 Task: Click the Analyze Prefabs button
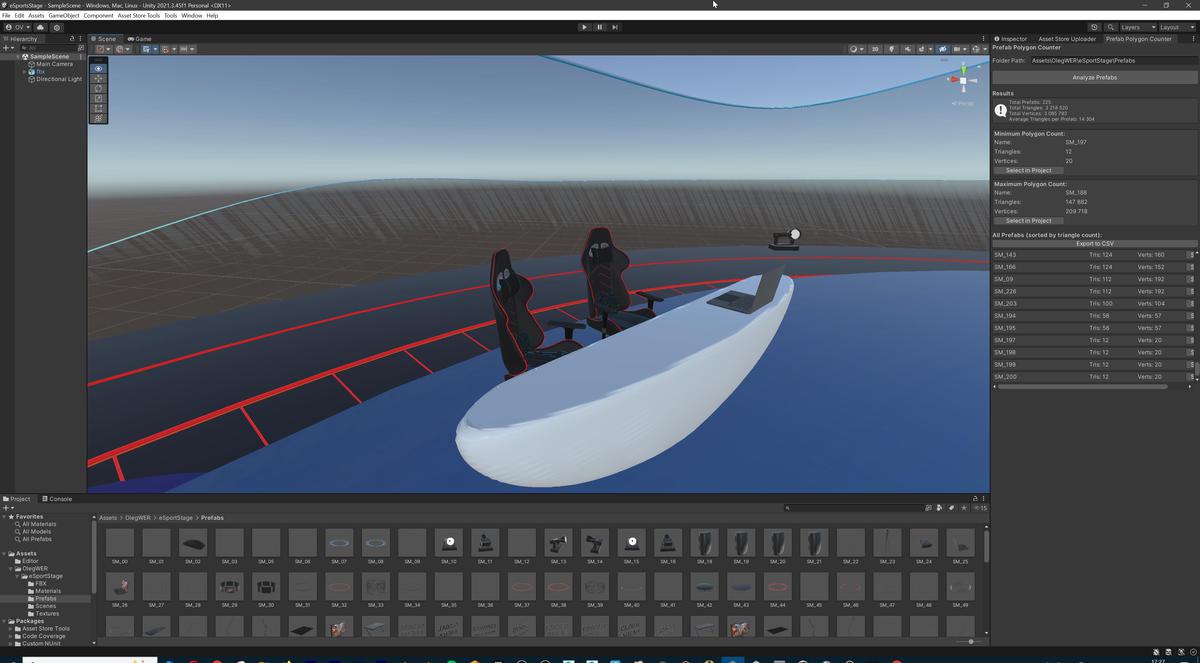pyautogui.click(x=1094, y=77)
